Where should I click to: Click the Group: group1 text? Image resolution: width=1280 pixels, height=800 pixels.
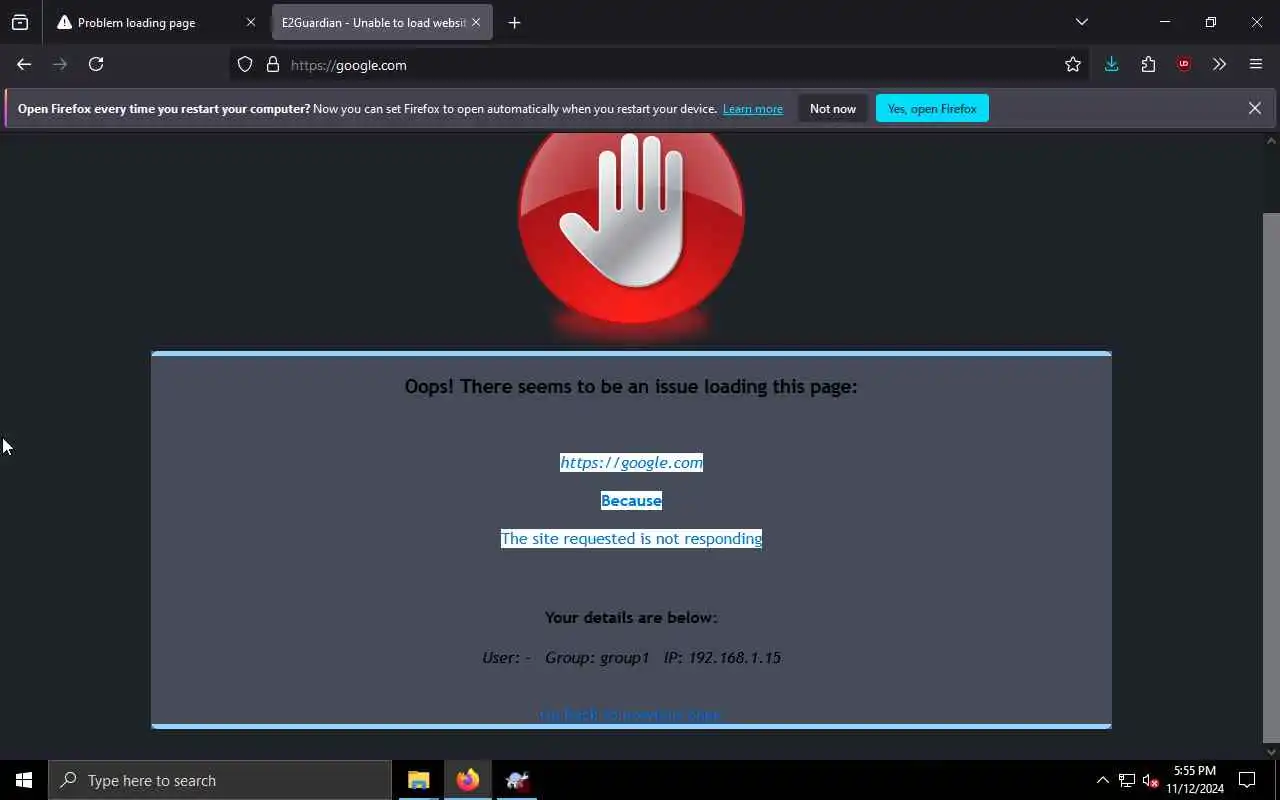(x=597, y=657)
